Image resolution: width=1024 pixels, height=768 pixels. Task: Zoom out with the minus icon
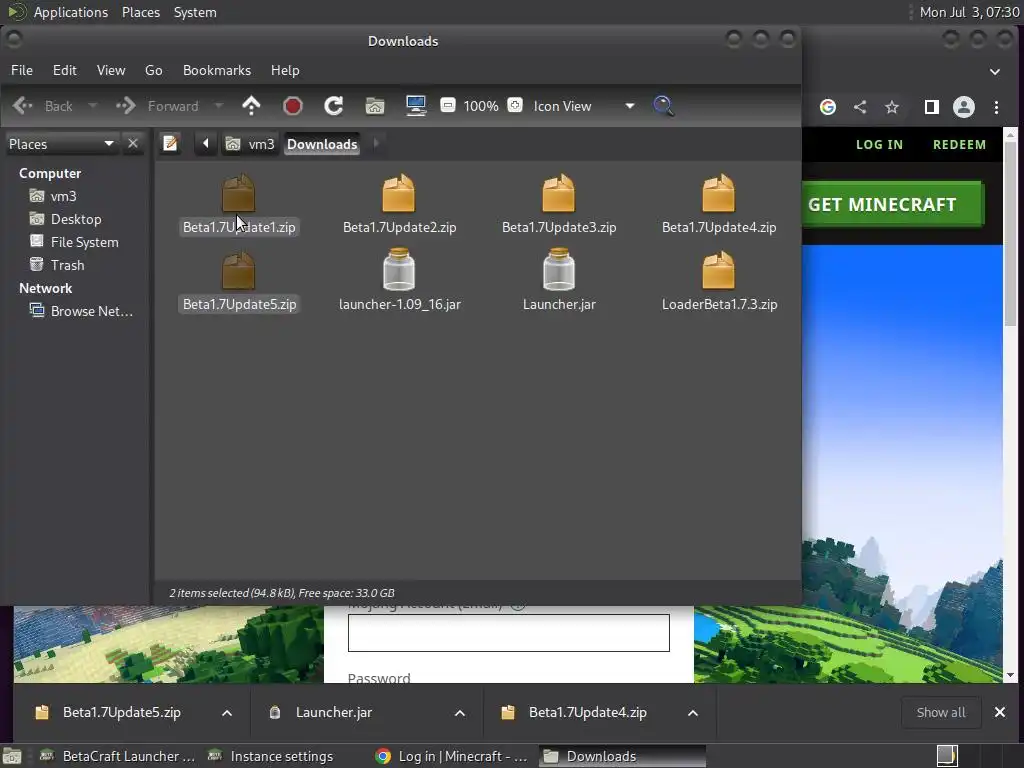coord(448,105)
